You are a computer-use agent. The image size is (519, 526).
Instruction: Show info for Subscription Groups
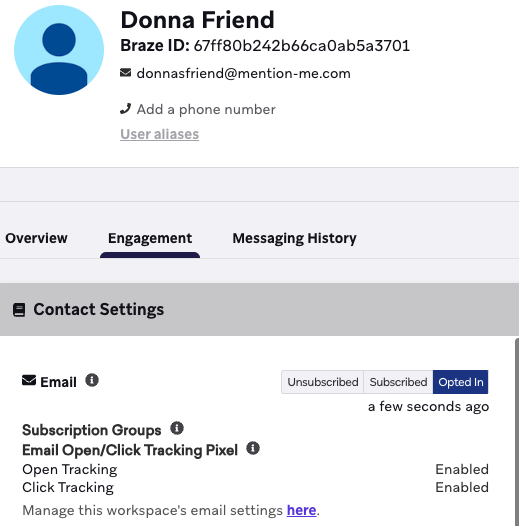click(x=177, y=428)
